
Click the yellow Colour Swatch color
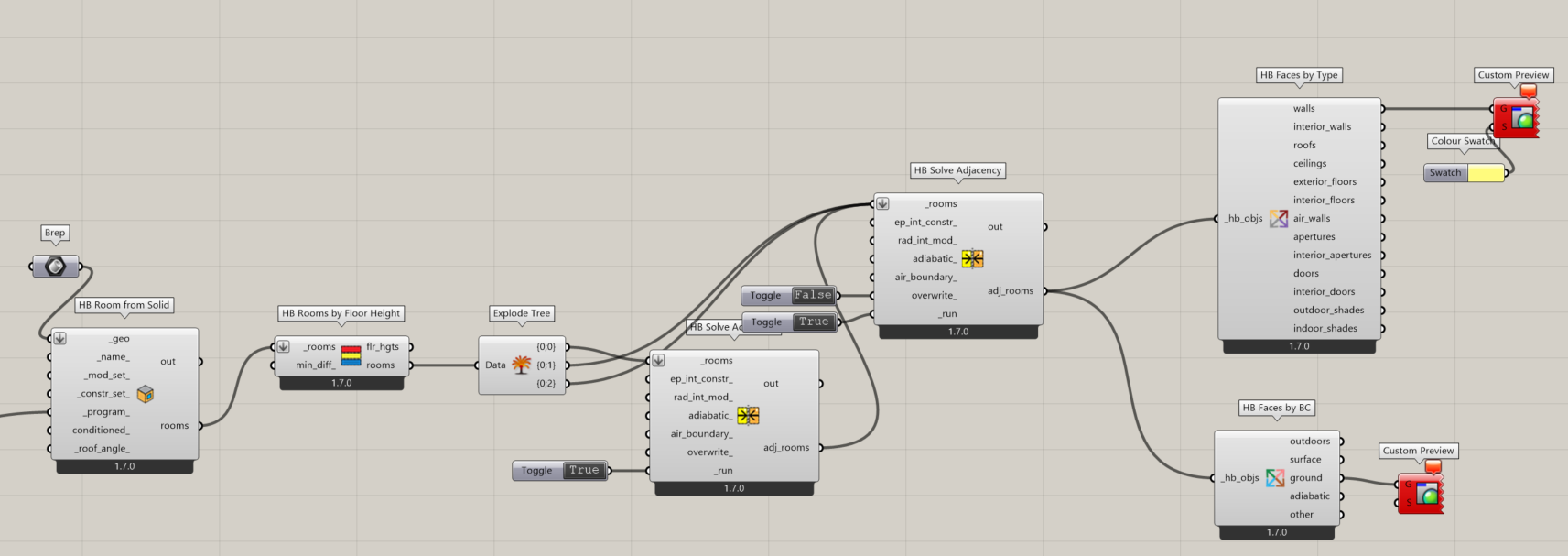click(1485, 173)
